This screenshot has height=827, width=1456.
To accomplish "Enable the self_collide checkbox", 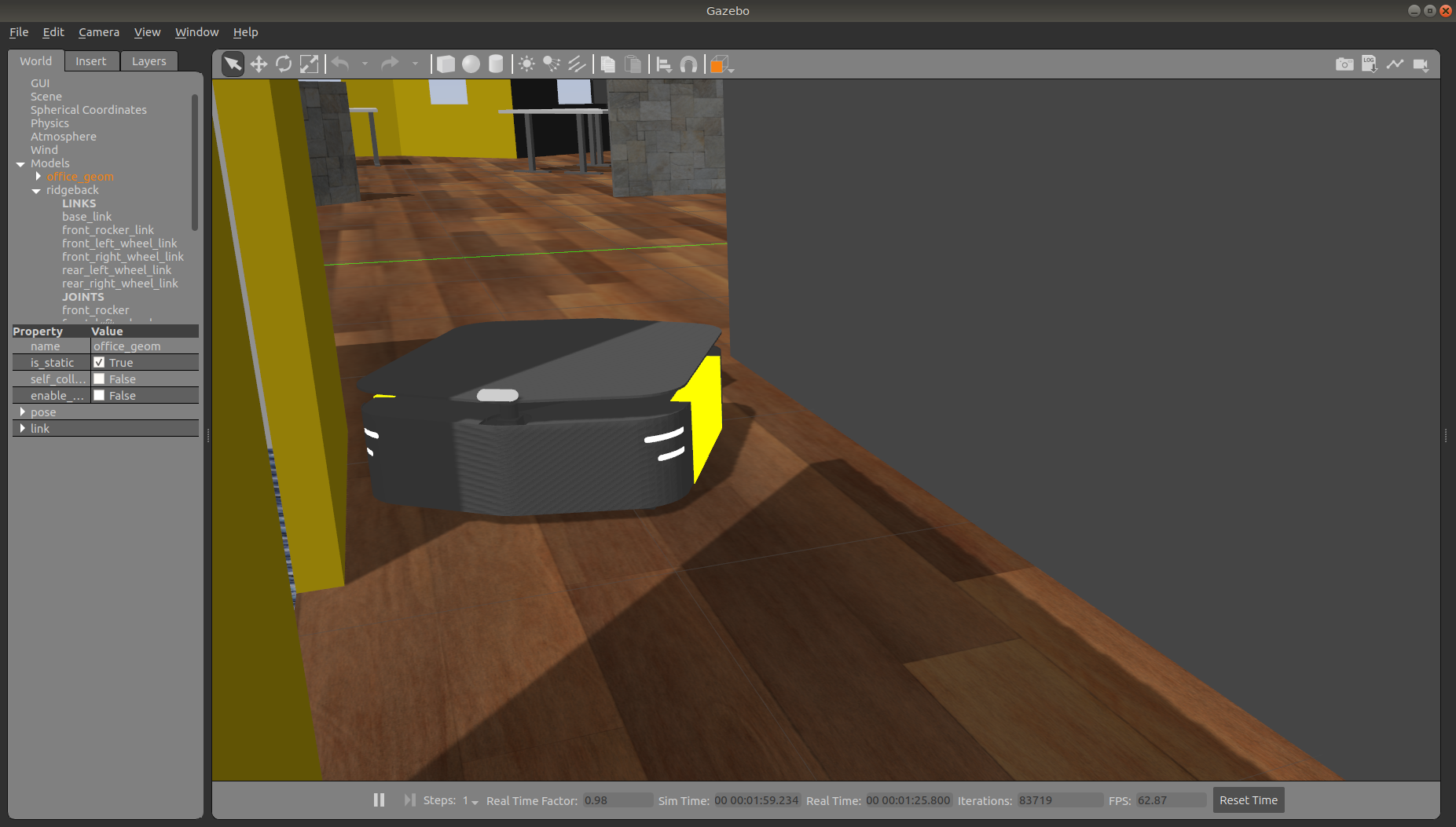I will tap(99, 379).
